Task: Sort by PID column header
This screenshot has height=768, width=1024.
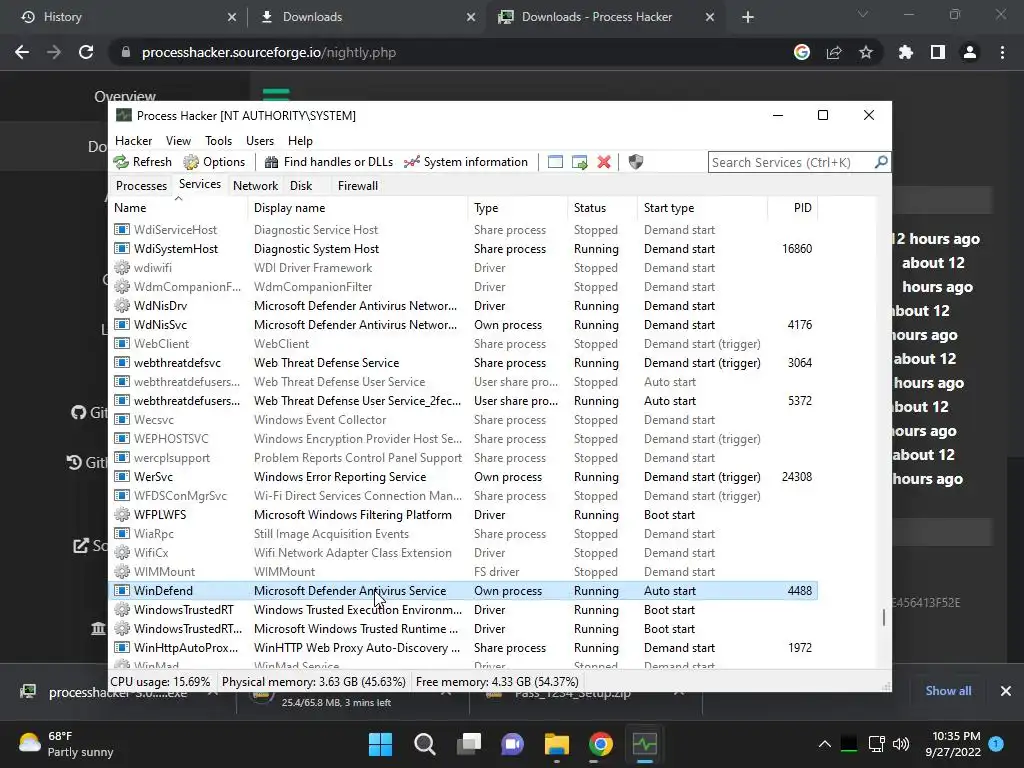Action: point(792,208)
